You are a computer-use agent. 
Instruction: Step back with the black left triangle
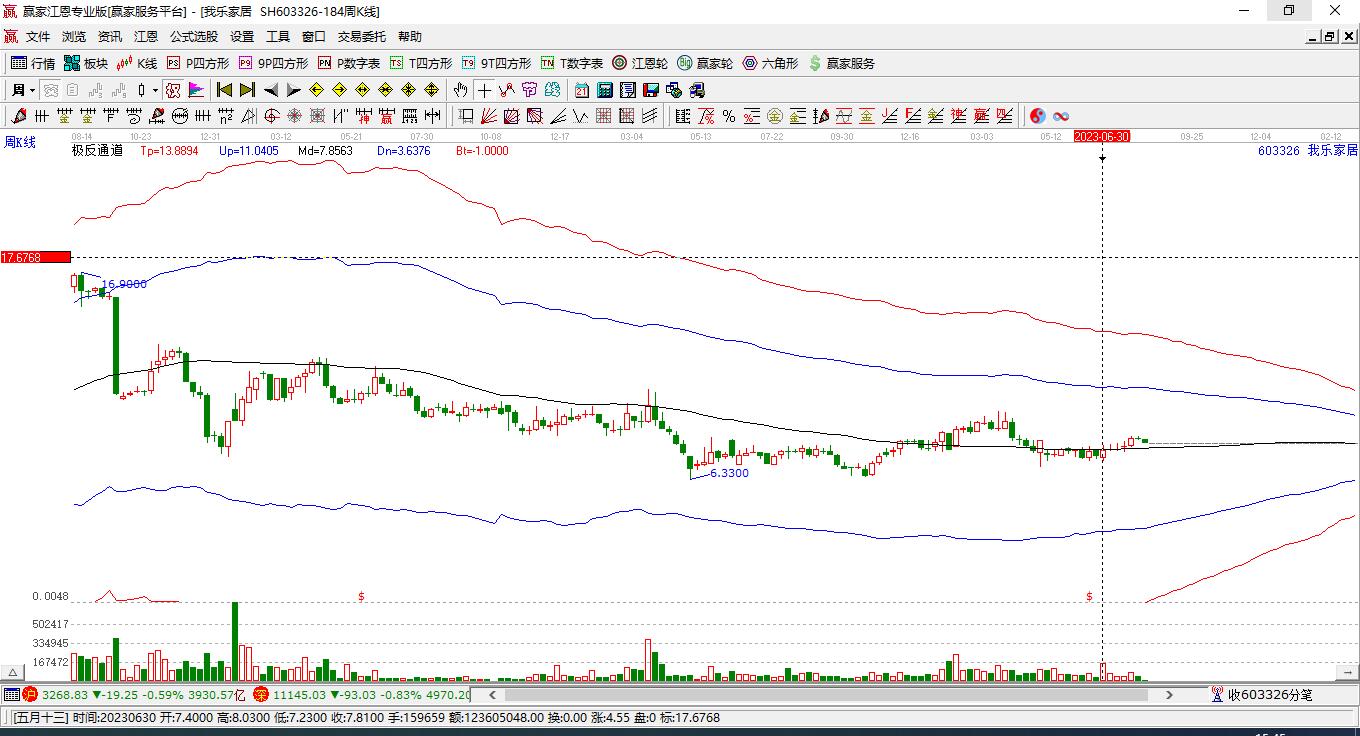[x=271, y=90]
